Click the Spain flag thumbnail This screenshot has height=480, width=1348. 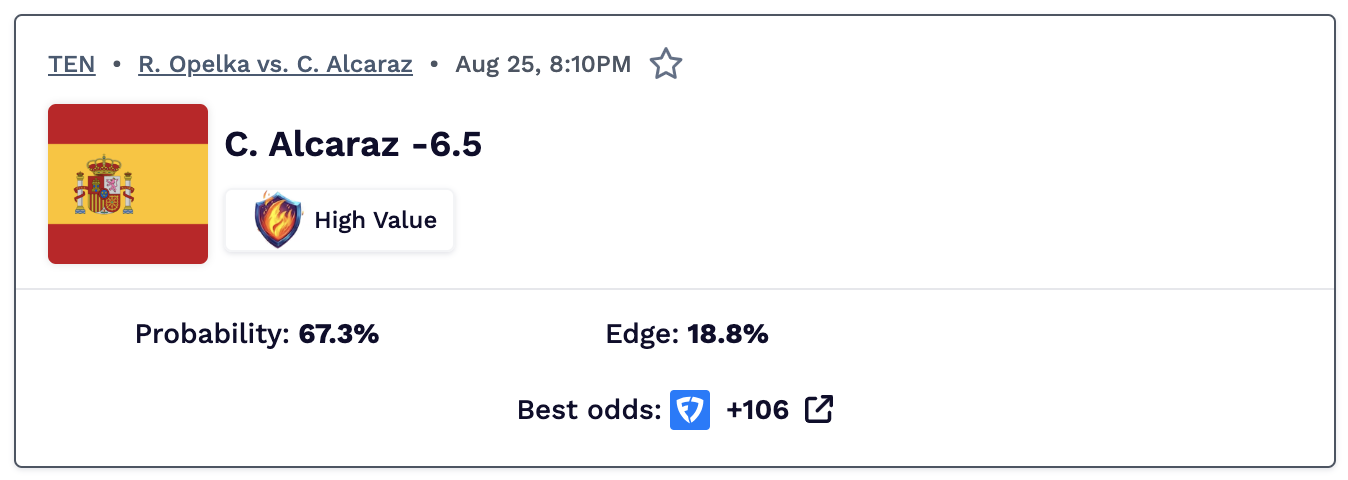(x=128, y=184)
